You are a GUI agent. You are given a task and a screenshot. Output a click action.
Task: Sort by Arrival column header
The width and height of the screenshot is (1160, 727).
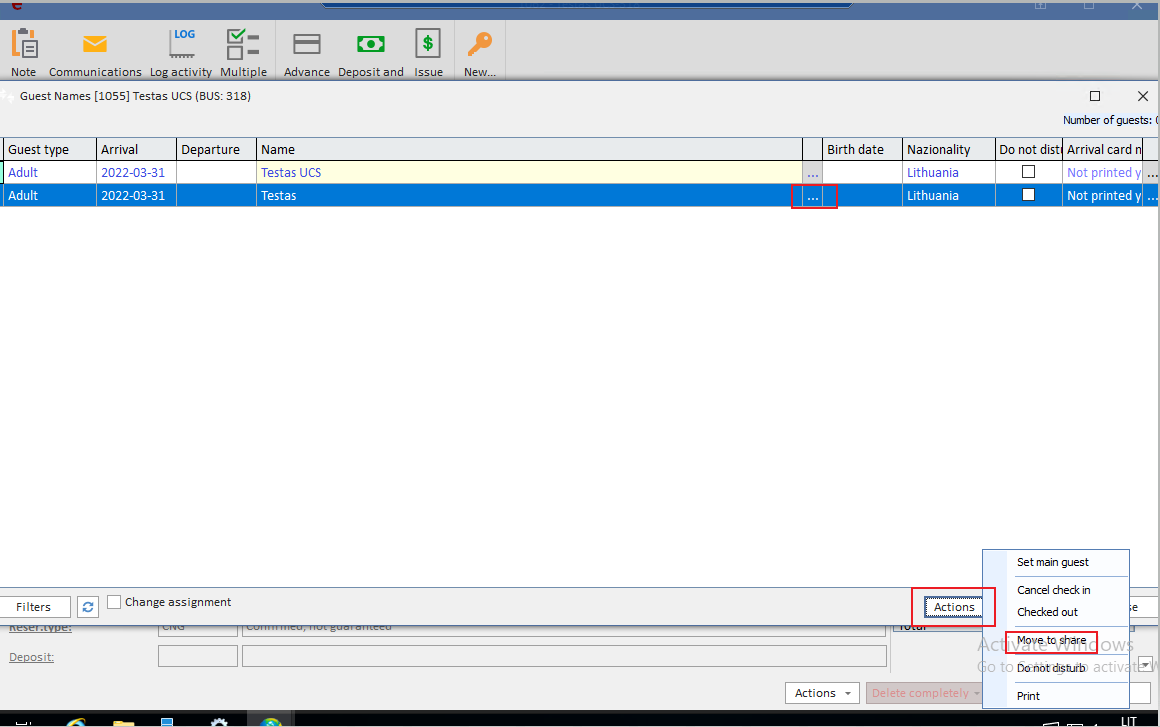click(136, 149)
